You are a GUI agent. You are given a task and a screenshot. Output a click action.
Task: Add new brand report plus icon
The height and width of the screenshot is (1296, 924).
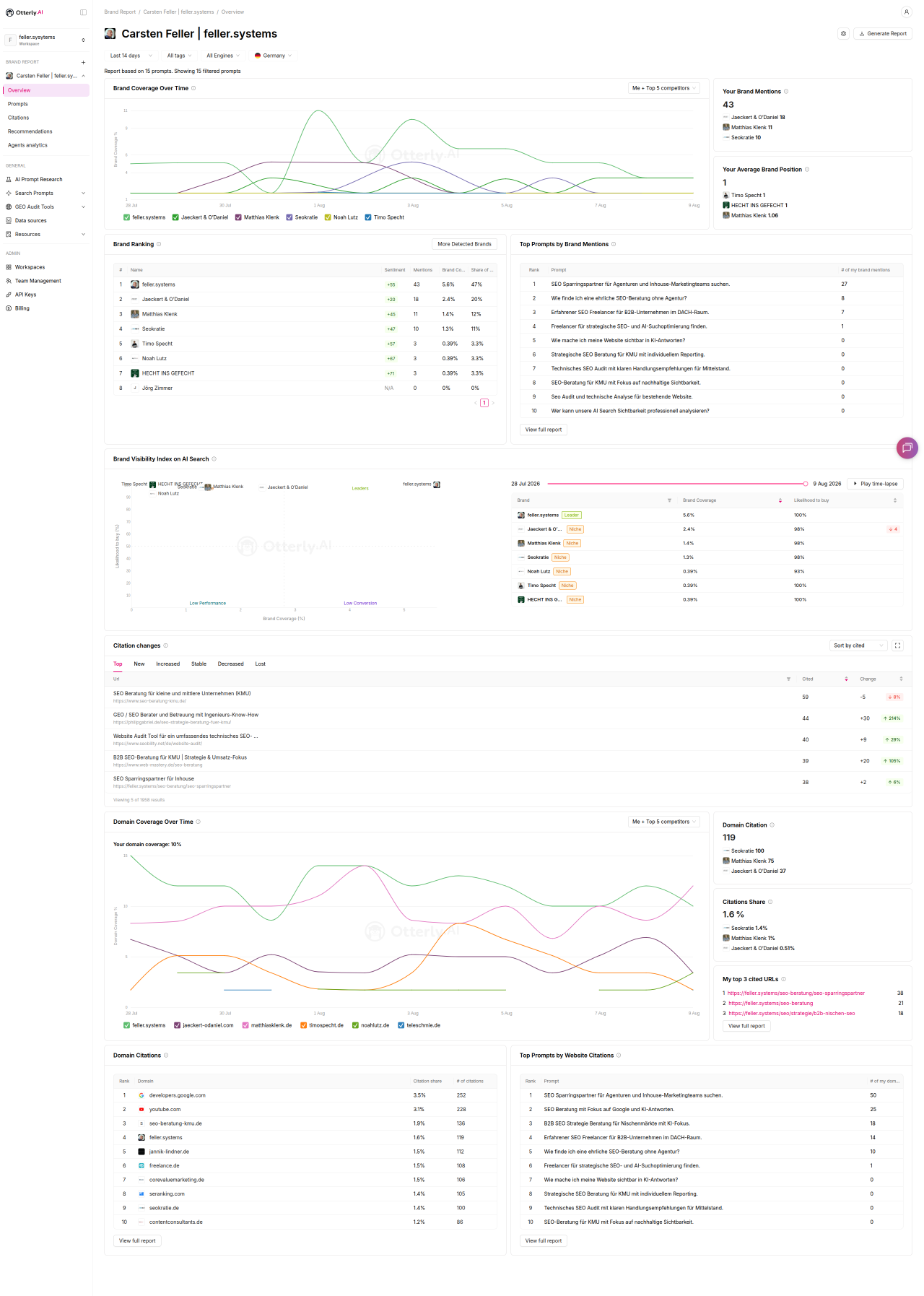[x=83, y=62]
